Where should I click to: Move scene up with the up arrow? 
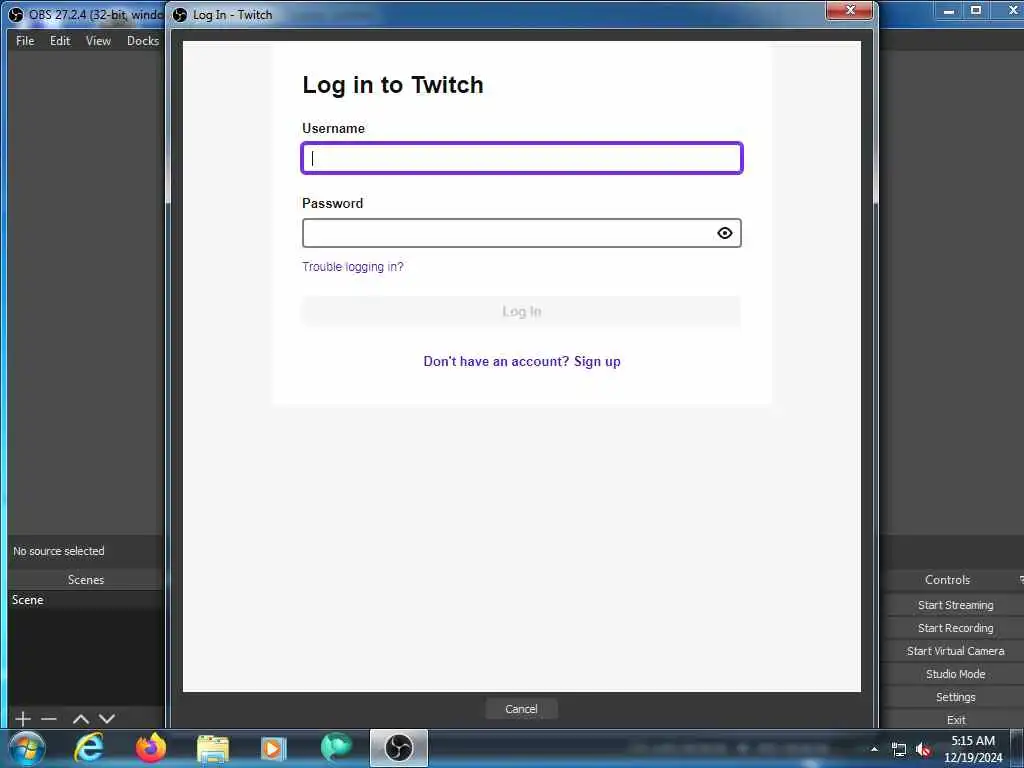80,719
